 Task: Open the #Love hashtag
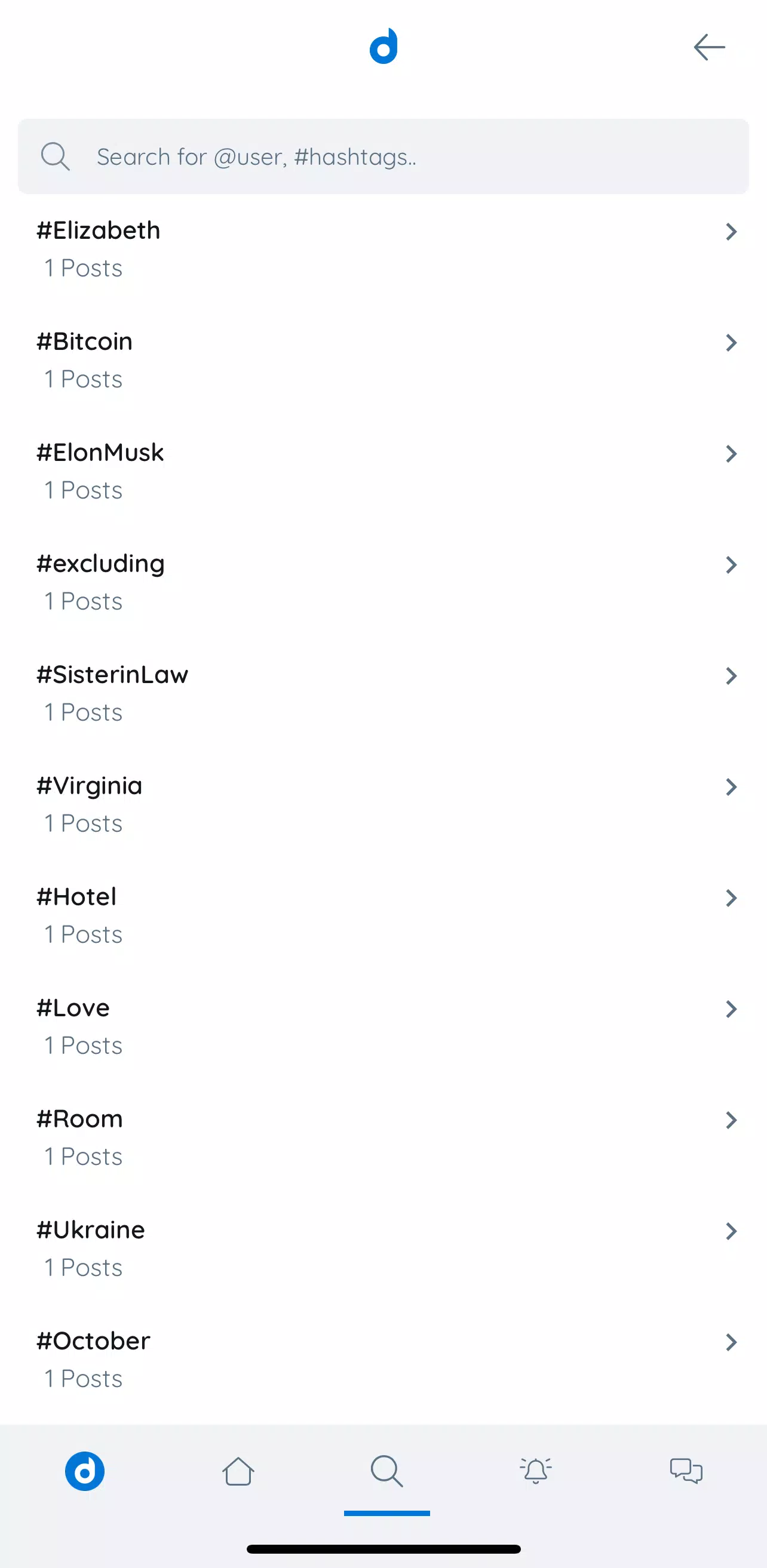pyautogui.click(x=383, y=1026)
